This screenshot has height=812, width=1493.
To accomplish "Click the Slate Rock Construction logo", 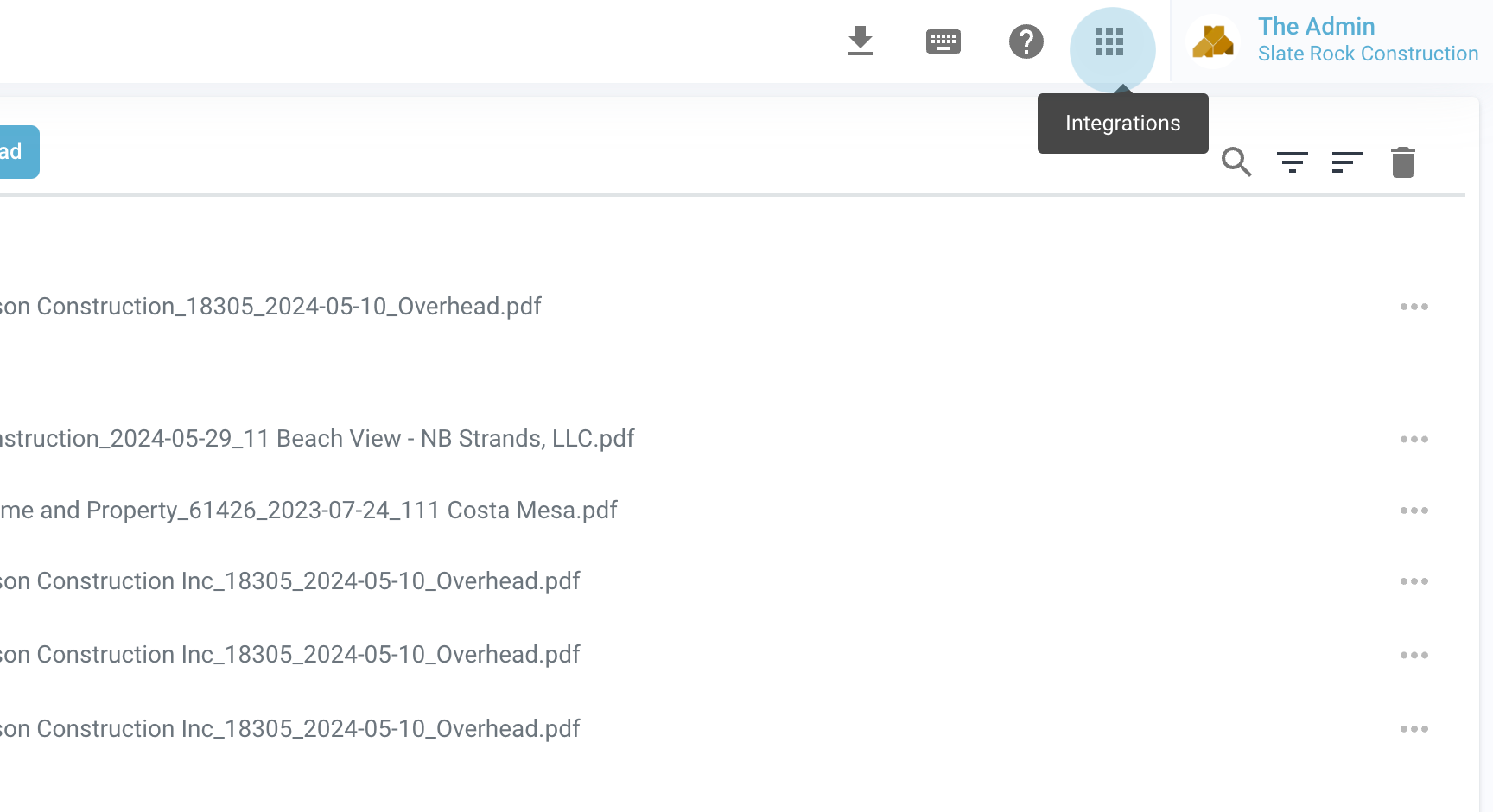I will (x=1212, y=41).
